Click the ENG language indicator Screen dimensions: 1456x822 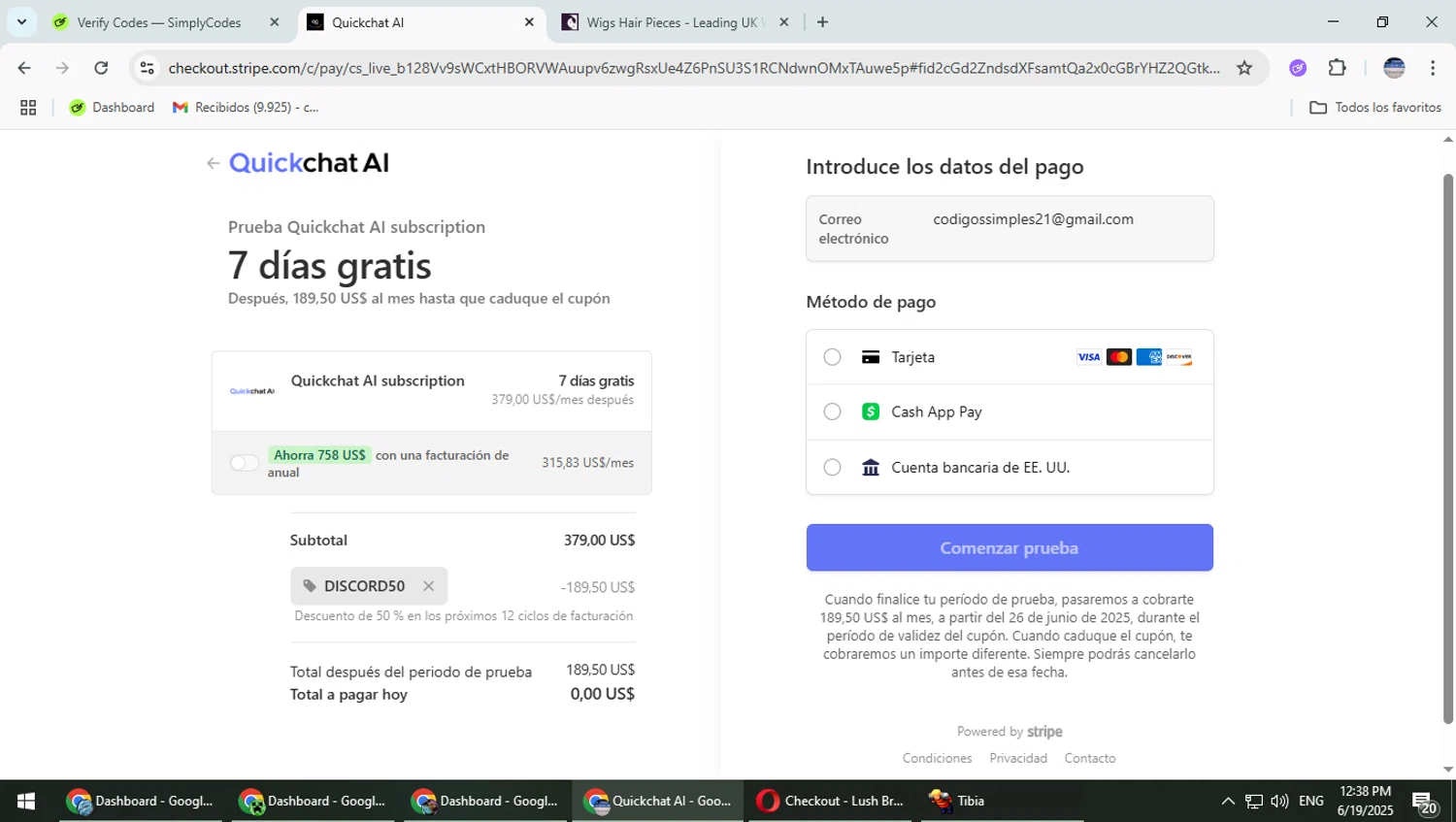[1311, 801]
